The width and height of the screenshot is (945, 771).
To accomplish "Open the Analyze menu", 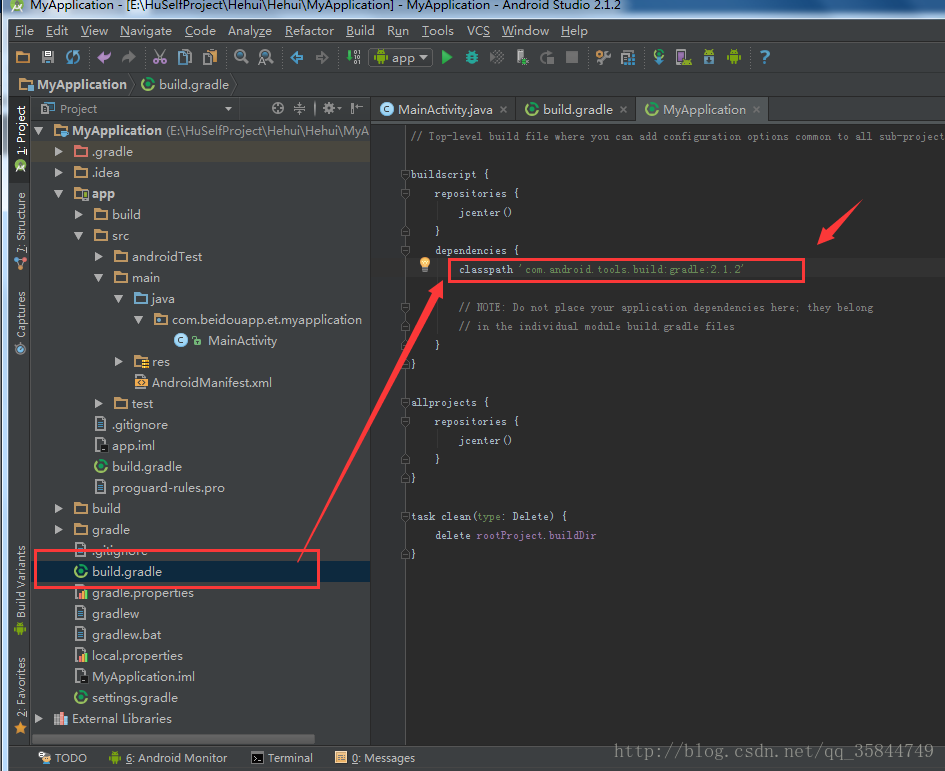I will click(250, 31).
